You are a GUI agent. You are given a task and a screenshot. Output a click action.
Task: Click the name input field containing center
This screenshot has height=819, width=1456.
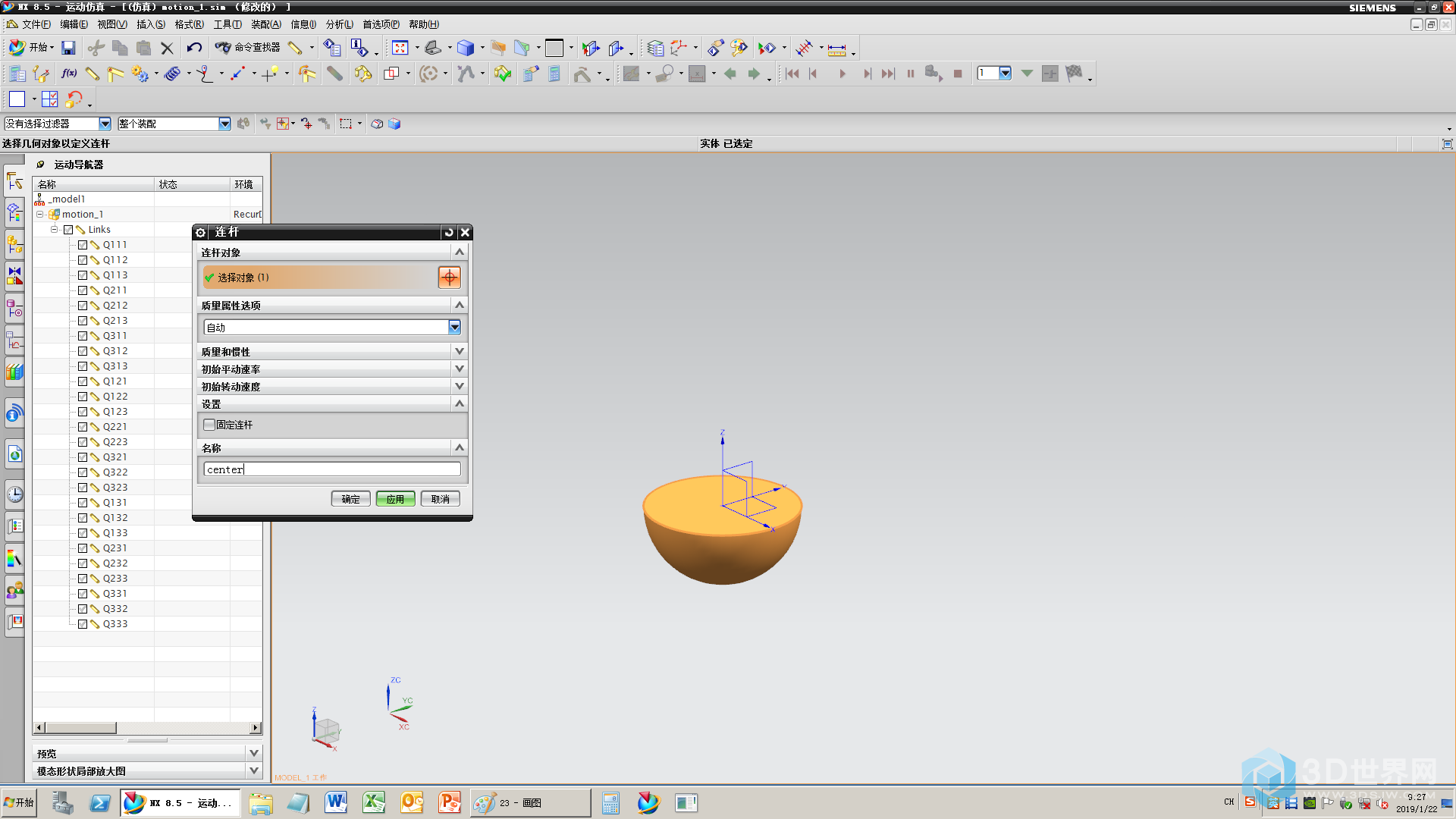coord(332,469)
